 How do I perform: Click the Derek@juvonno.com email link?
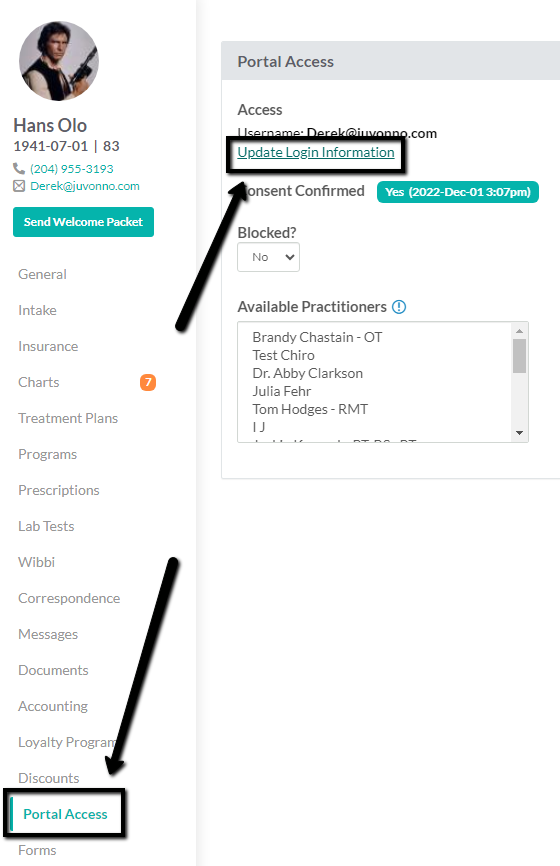coord(85,186)
